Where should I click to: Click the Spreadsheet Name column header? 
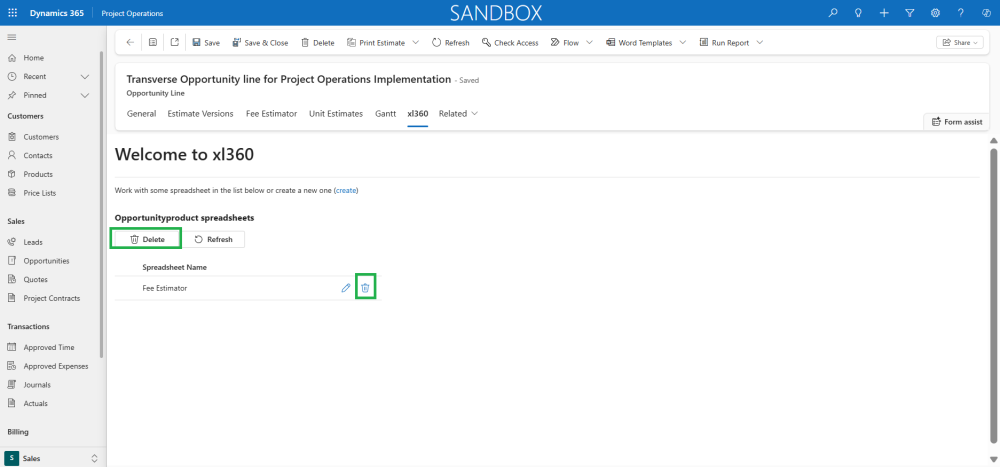pos(174,267)
